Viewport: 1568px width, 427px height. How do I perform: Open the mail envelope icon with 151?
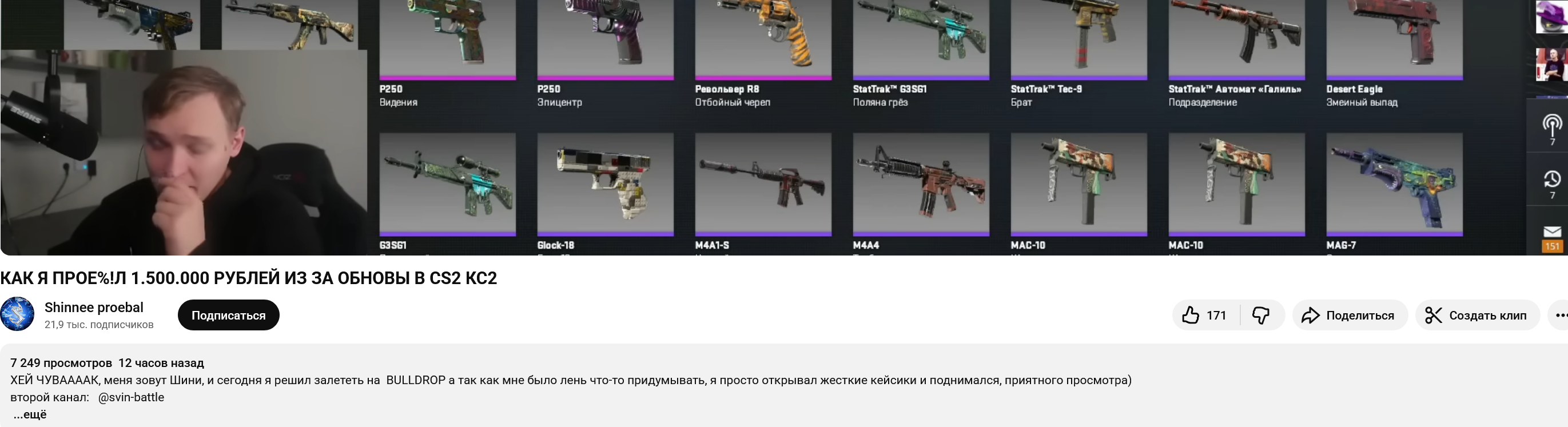tap(1551, 238)
